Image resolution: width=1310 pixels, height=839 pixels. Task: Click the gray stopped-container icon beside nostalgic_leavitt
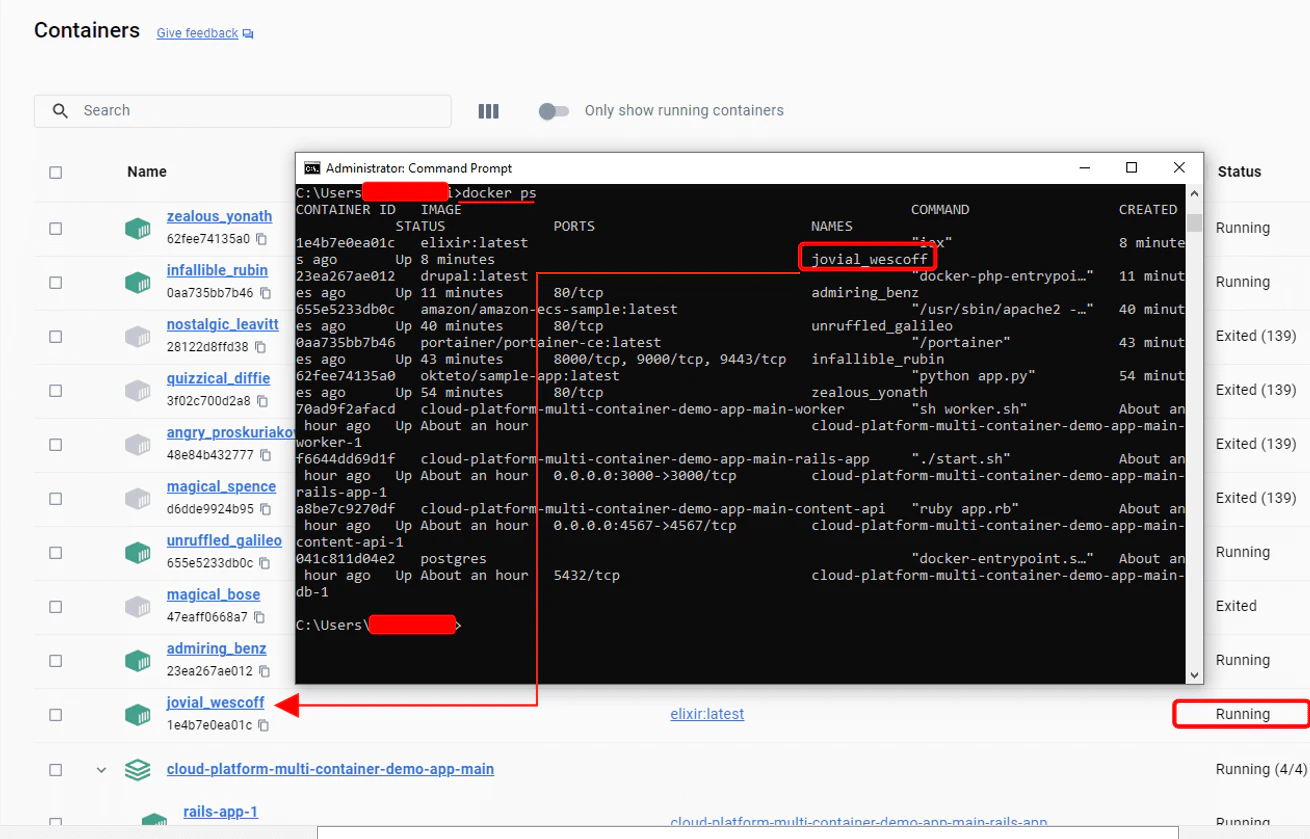tap(137, 335)
